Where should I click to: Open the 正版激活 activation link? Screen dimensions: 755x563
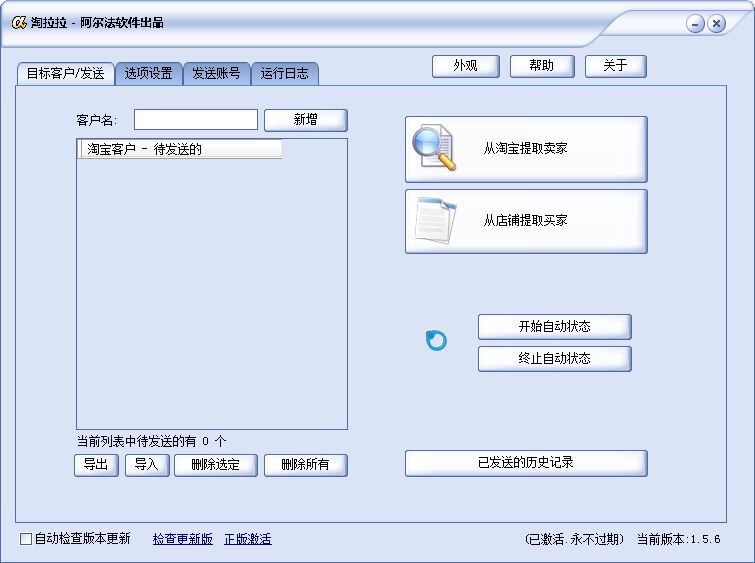pos(248,539)
